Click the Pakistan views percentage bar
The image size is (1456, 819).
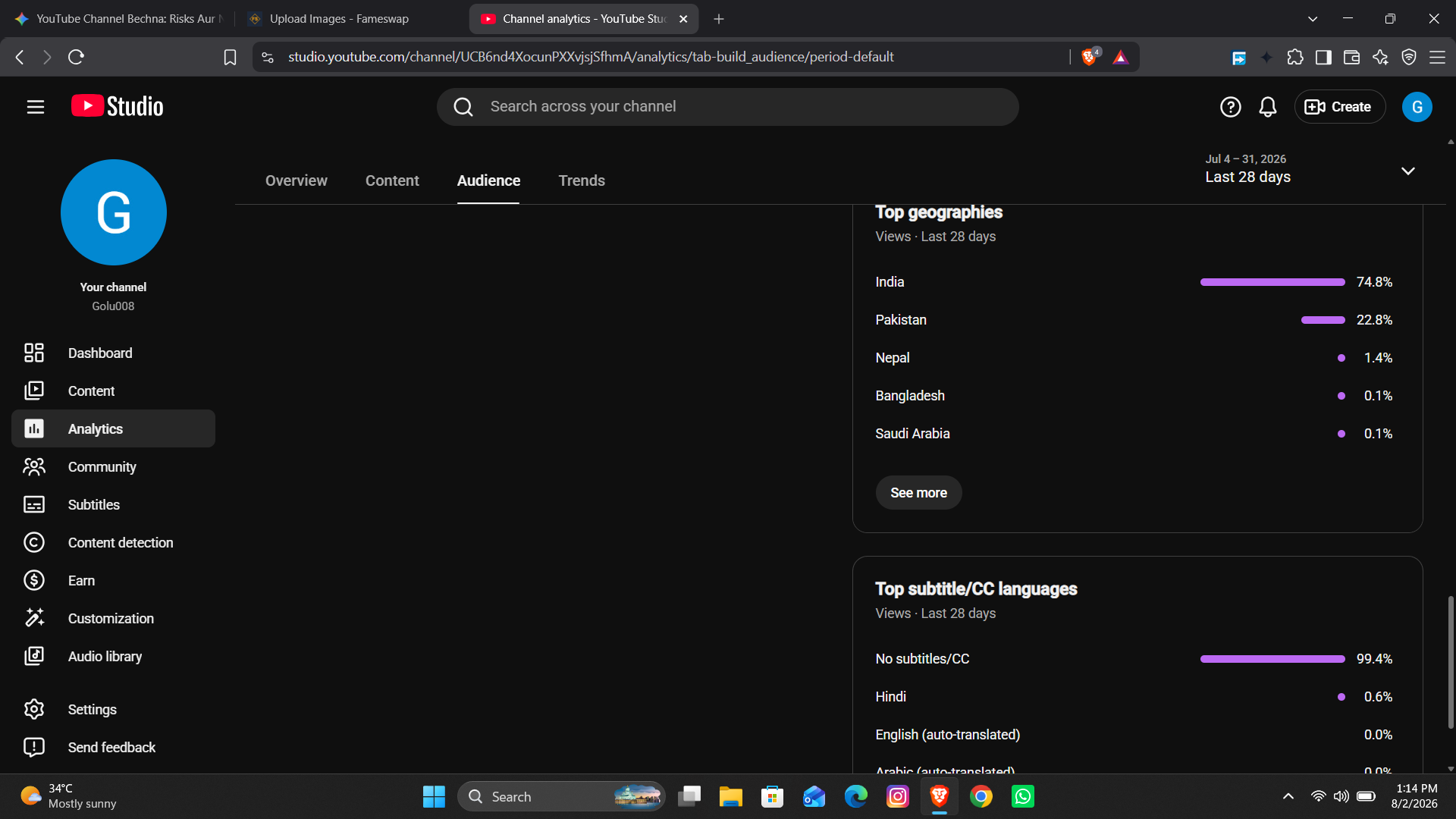pos(1323,320)
